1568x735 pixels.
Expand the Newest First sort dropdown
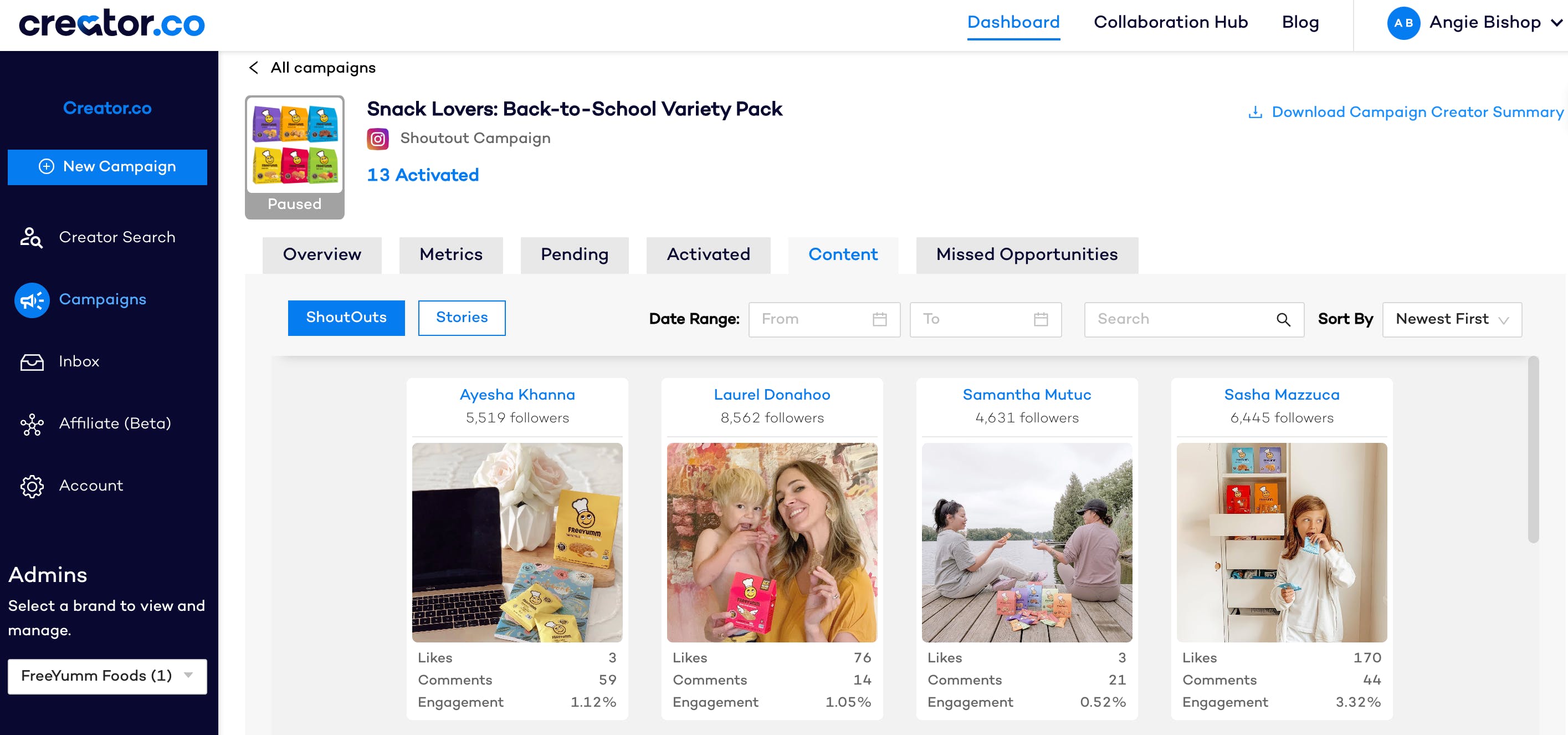coord(1451,320)
